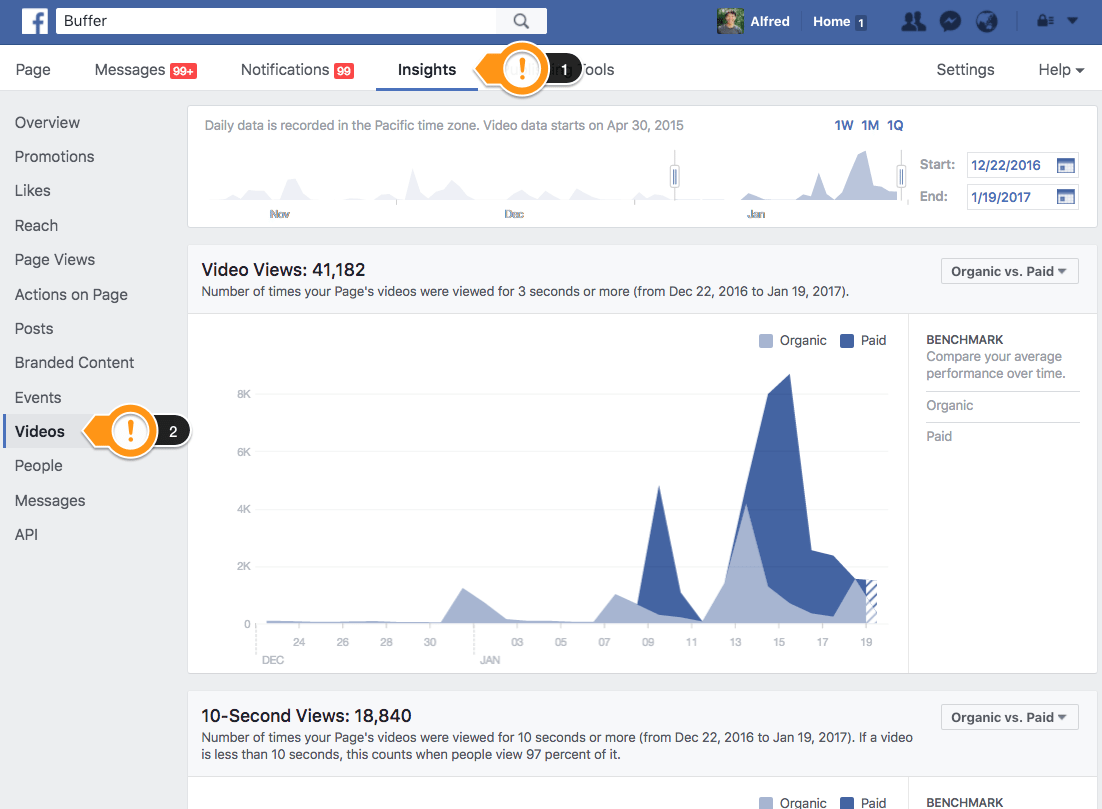Open the Privacy Shortcuts lock icon
Screen dimensions: 1102x809
coord(1044,20)
